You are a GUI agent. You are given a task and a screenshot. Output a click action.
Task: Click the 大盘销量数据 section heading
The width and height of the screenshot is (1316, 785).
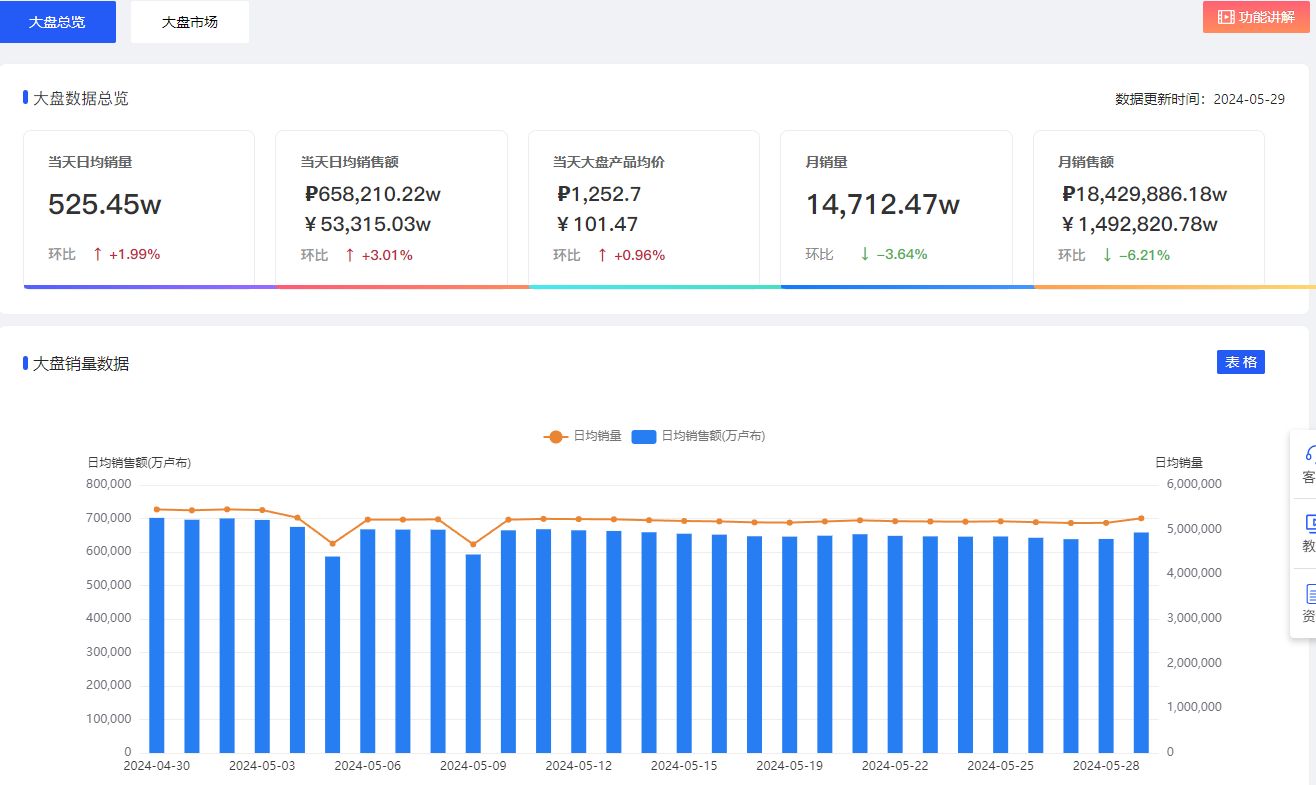[81, 363]
